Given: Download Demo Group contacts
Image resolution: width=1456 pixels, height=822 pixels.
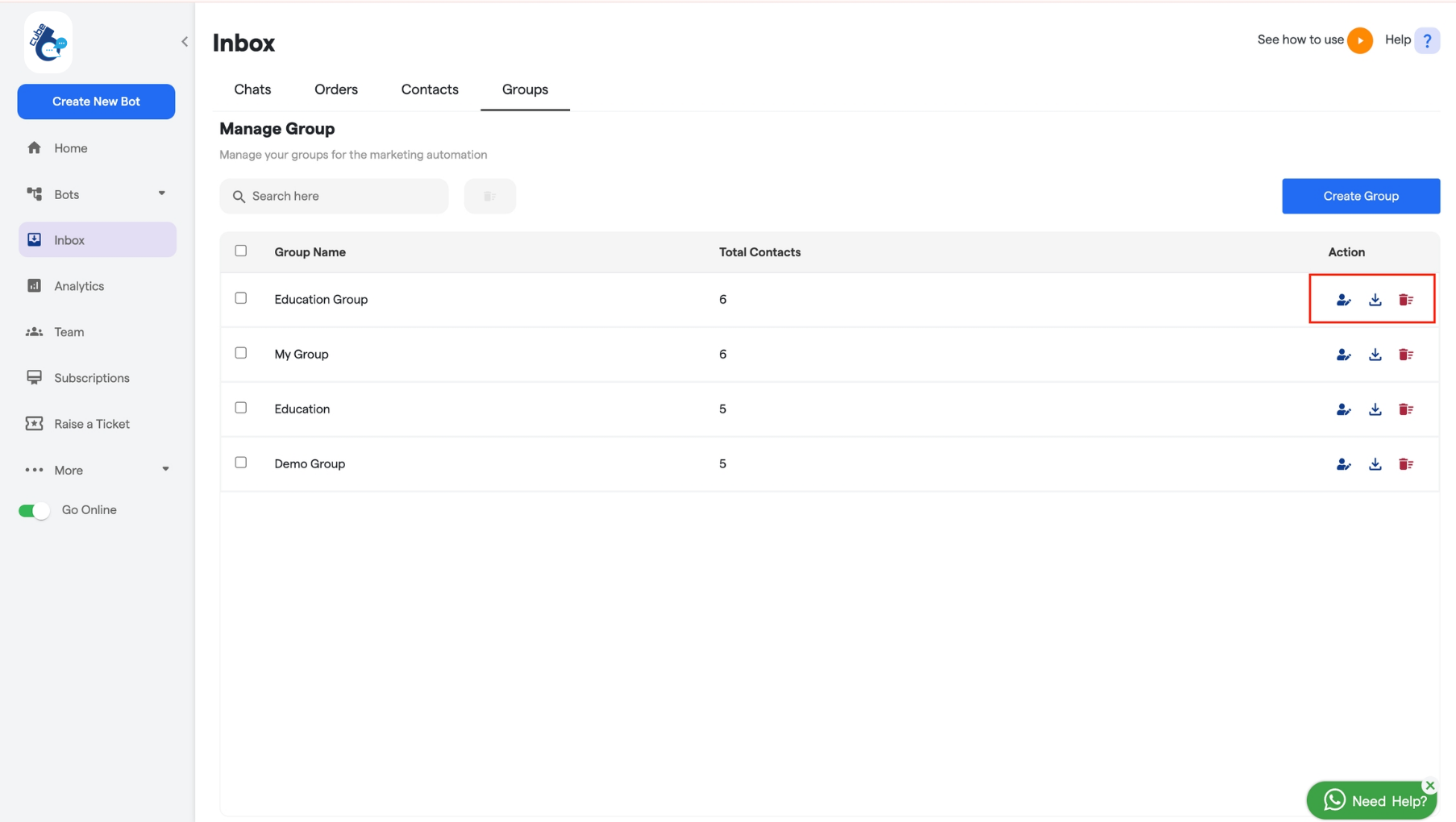Looking at the screenshot, I should 1375,464.
